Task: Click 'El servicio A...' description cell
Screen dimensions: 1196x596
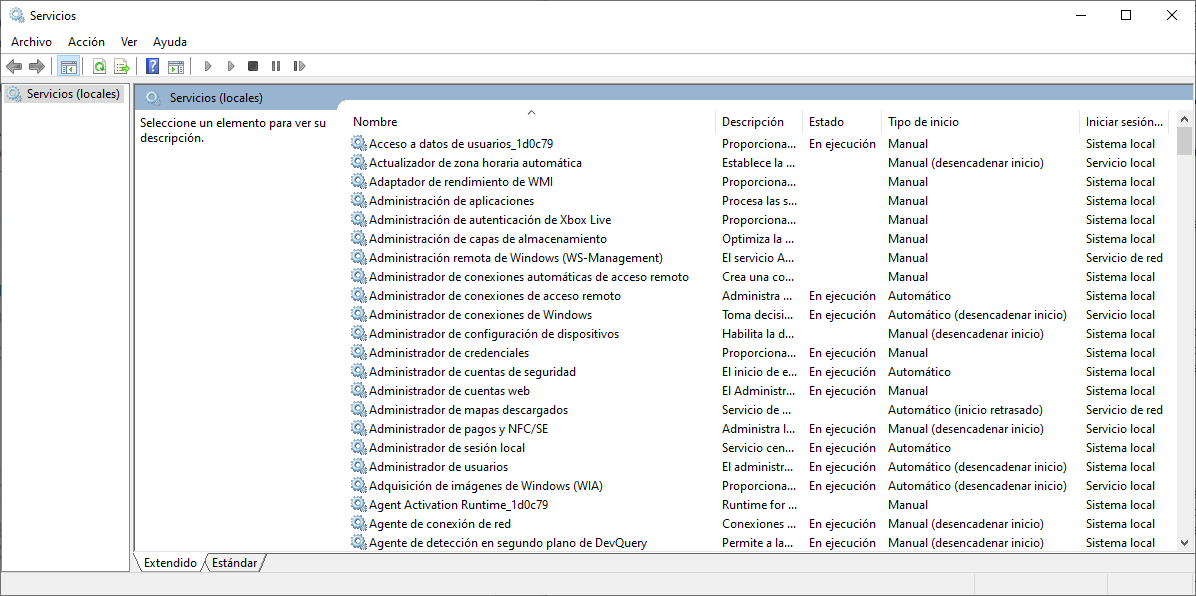Action: [x=759, y=258]
